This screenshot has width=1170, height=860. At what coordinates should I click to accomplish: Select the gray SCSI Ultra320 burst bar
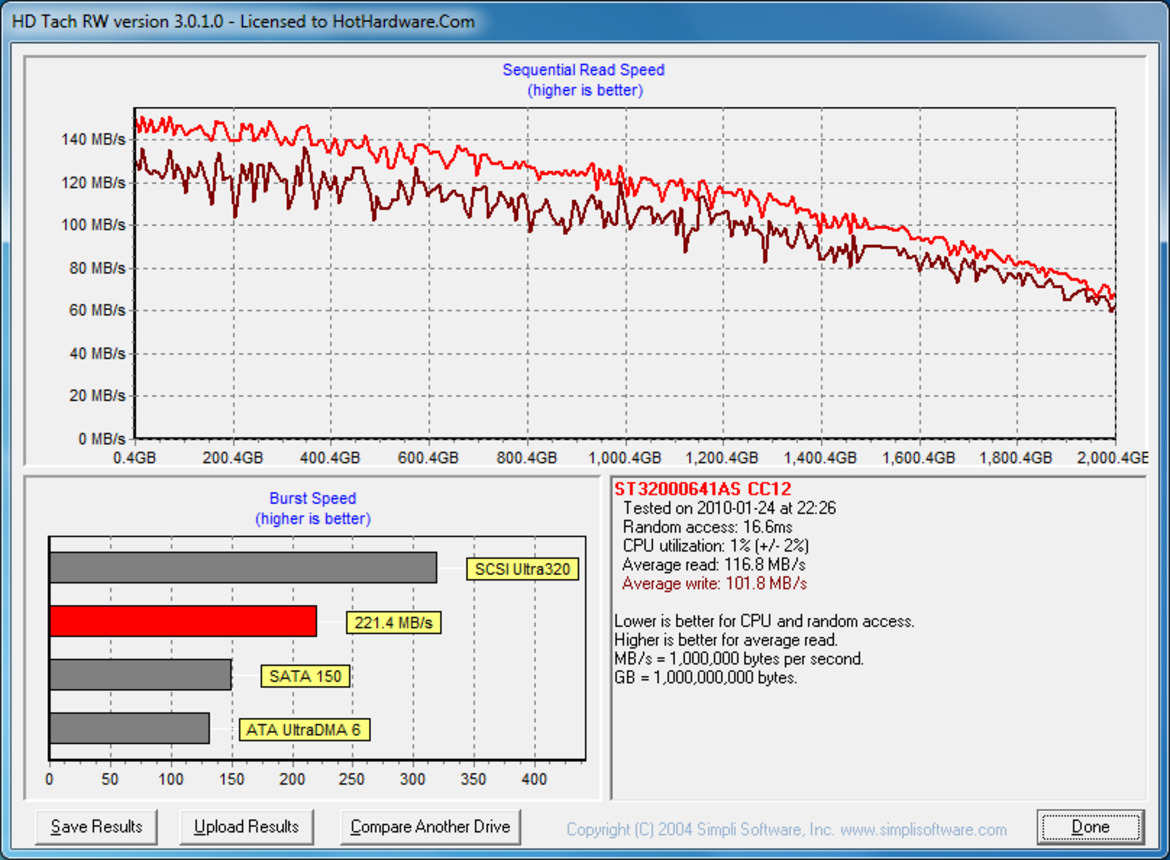243,568
